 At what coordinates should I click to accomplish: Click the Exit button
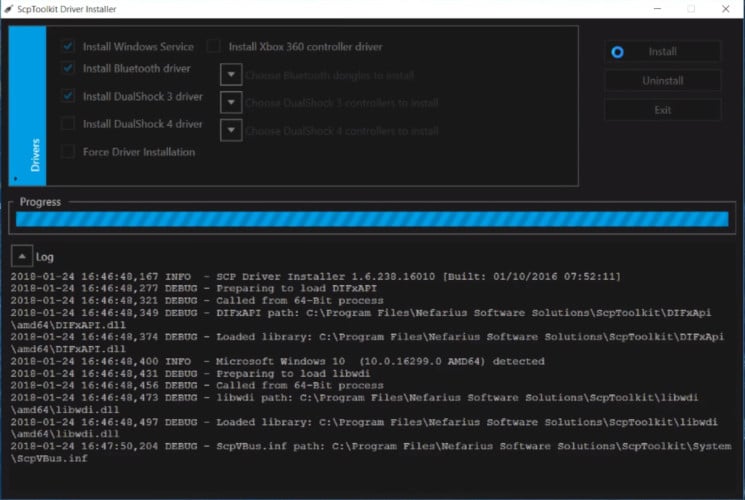[663, 110]
